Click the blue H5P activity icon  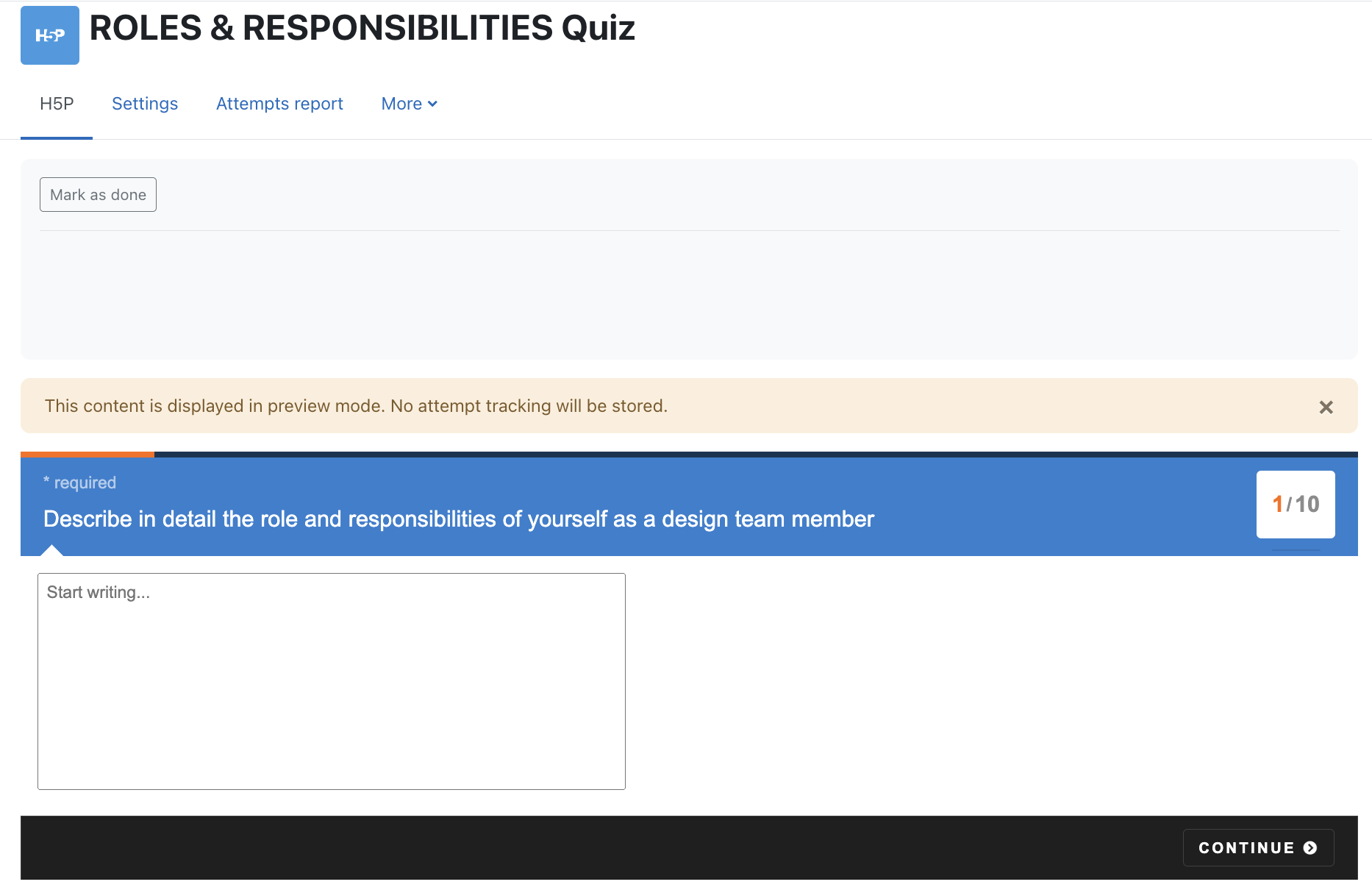pyautogui.click(x=50, y=35)
